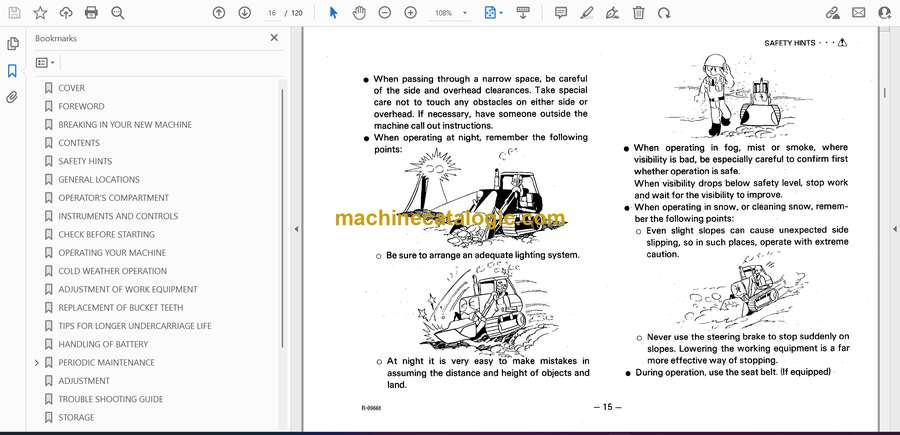Click the delete trash icon

pyautogui.click(x=638, y=13)
